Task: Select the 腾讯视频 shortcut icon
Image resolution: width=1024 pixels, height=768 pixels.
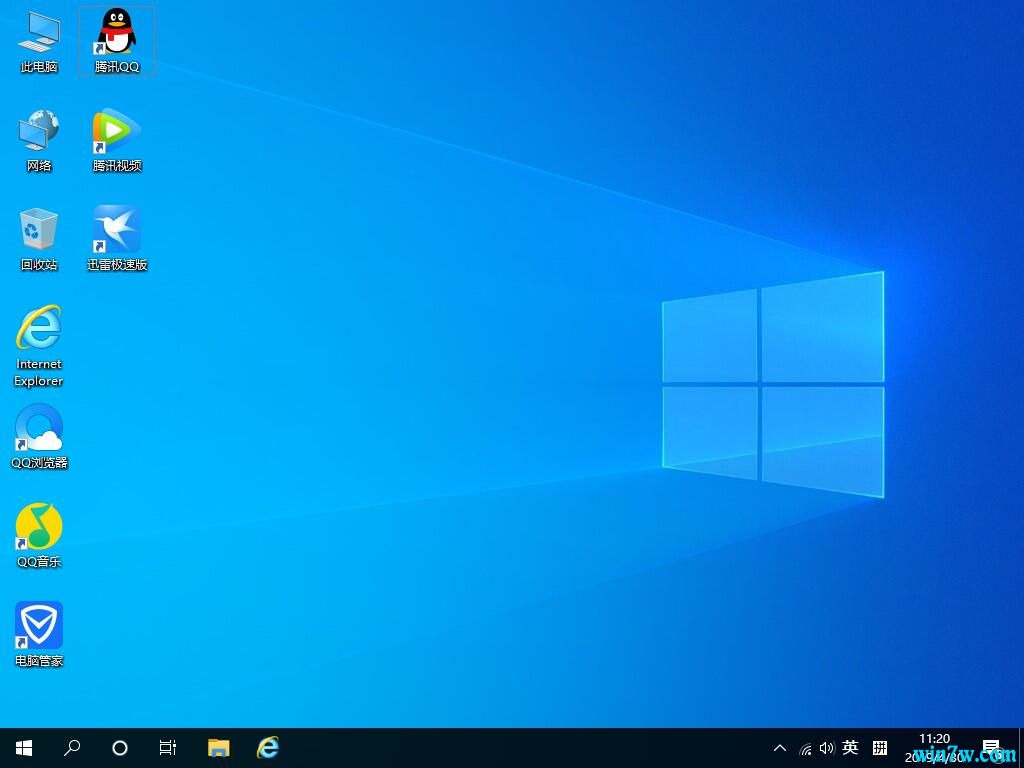Action: 117,140
